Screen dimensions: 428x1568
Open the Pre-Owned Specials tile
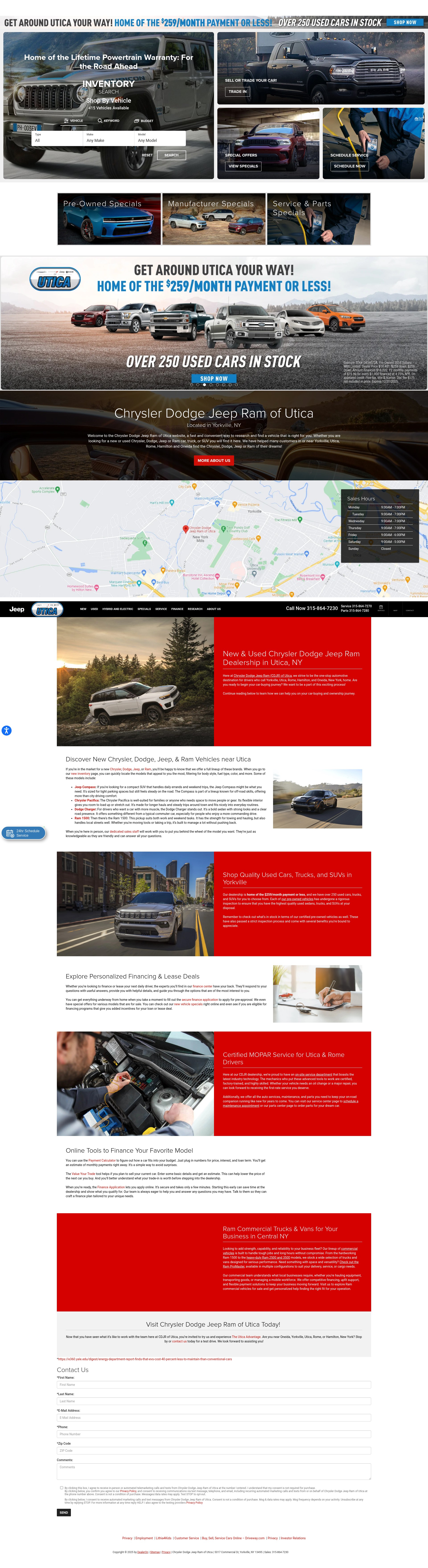coord(109,219)
